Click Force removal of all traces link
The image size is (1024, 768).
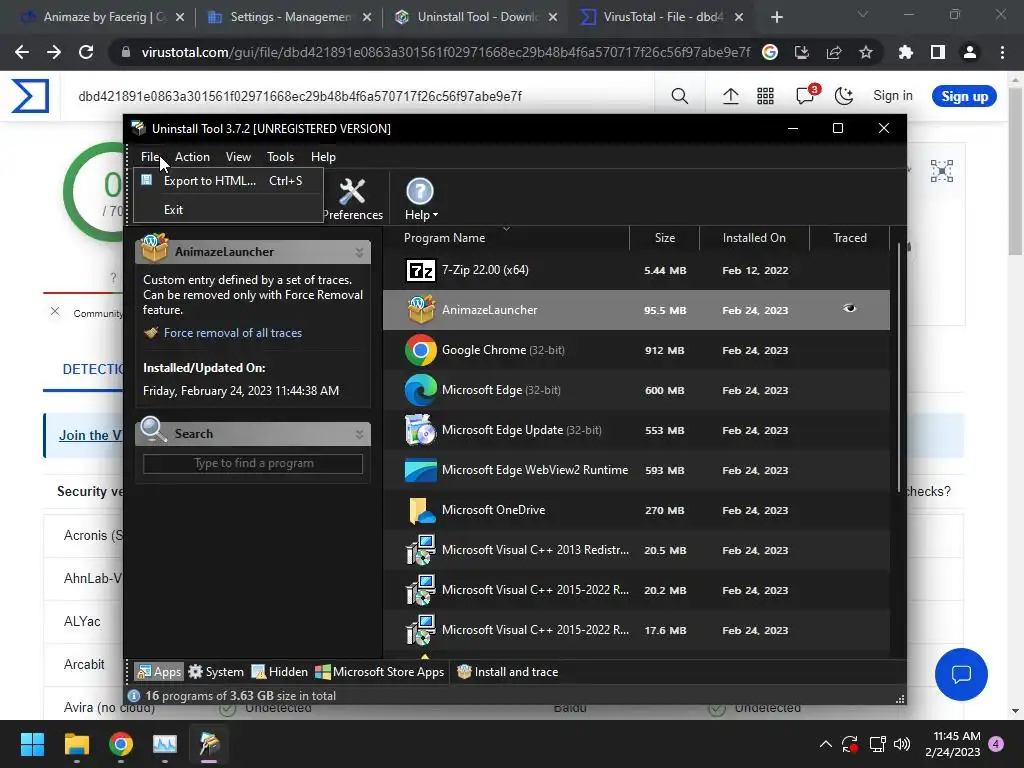pyautogui.click(x=232, y=333)
